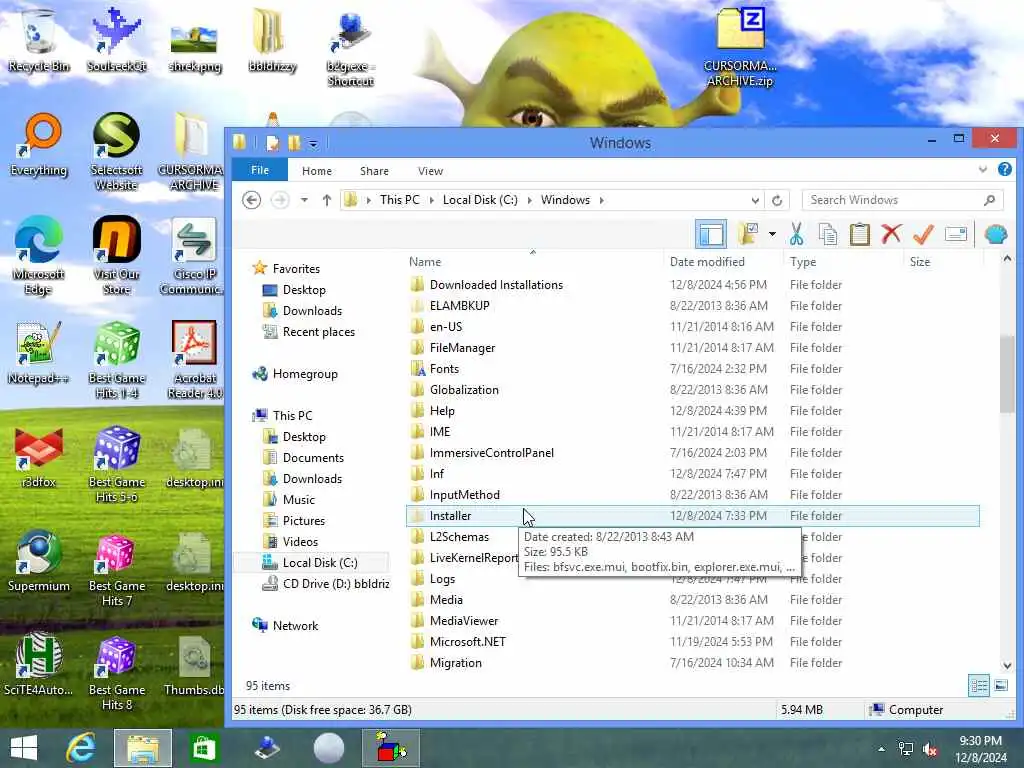Click the red X Delete icon
This screenshot has width=1024, height=768.
891,234
